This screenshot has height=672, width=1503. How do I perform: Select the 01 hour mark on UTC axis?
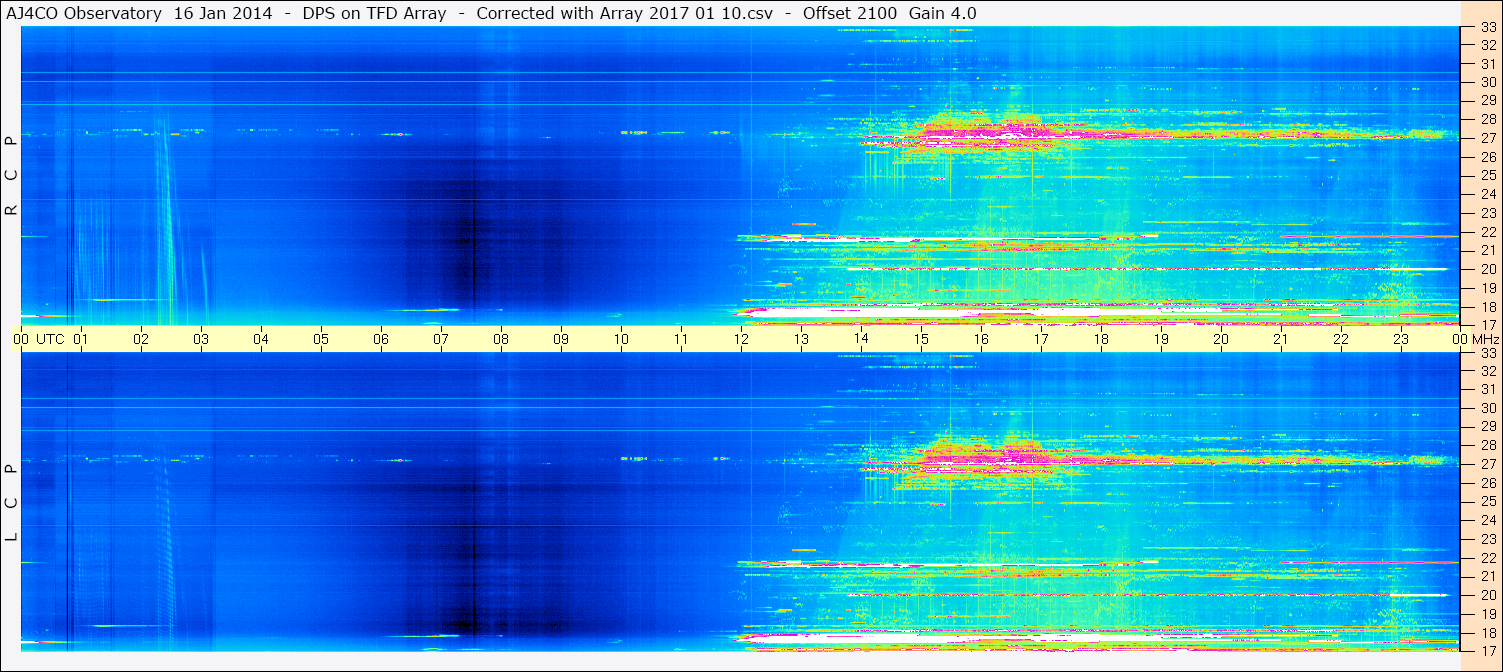[x=81, y=339]
